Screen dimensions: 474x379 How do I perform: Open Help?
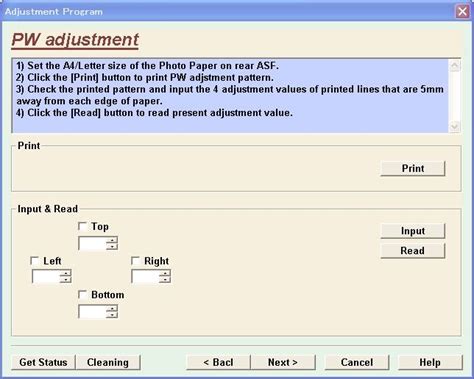(430, 362)
